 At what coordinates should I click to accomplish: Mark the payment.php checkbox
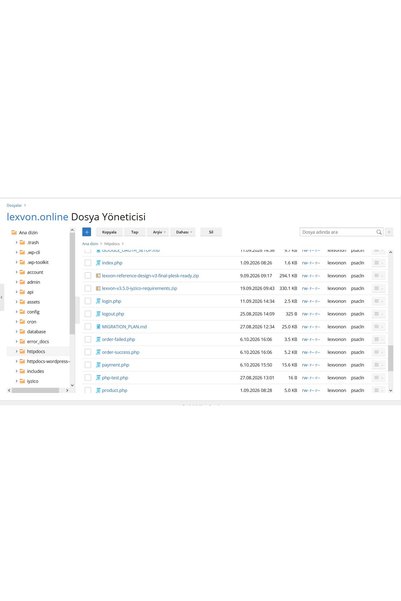(x=88, y=365)
